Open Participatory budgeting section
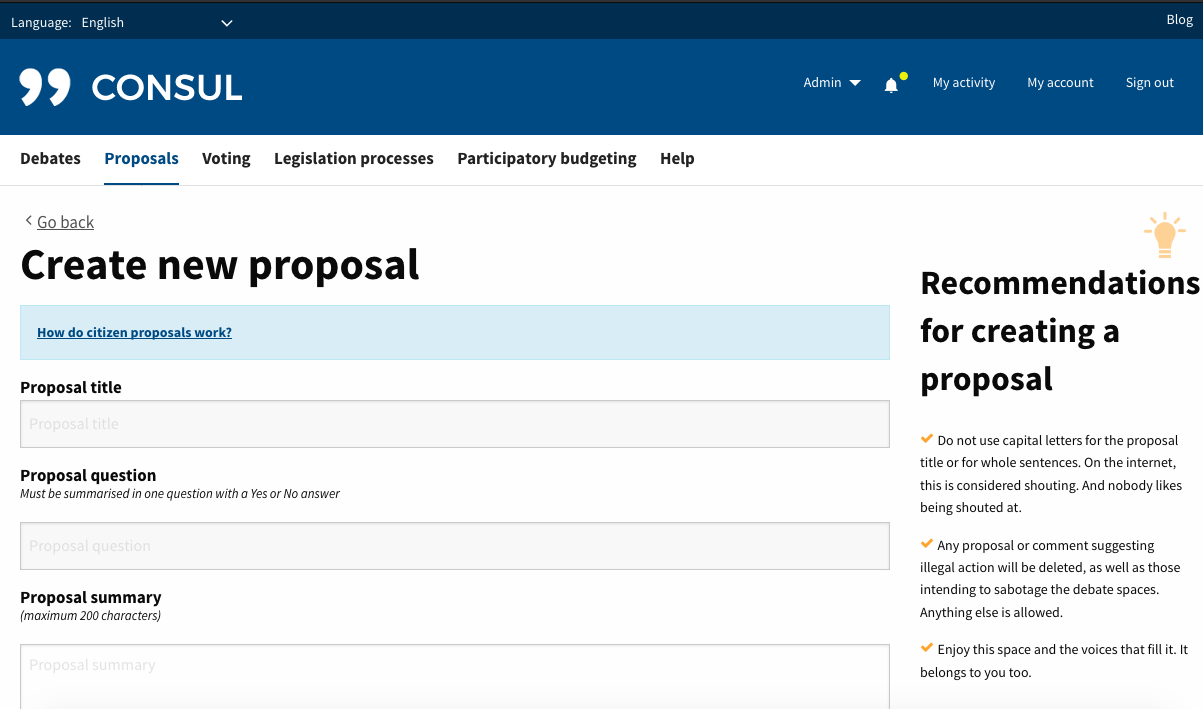Screen dimensions: 1203x709 pyautogui.click(x=546, y=158)
